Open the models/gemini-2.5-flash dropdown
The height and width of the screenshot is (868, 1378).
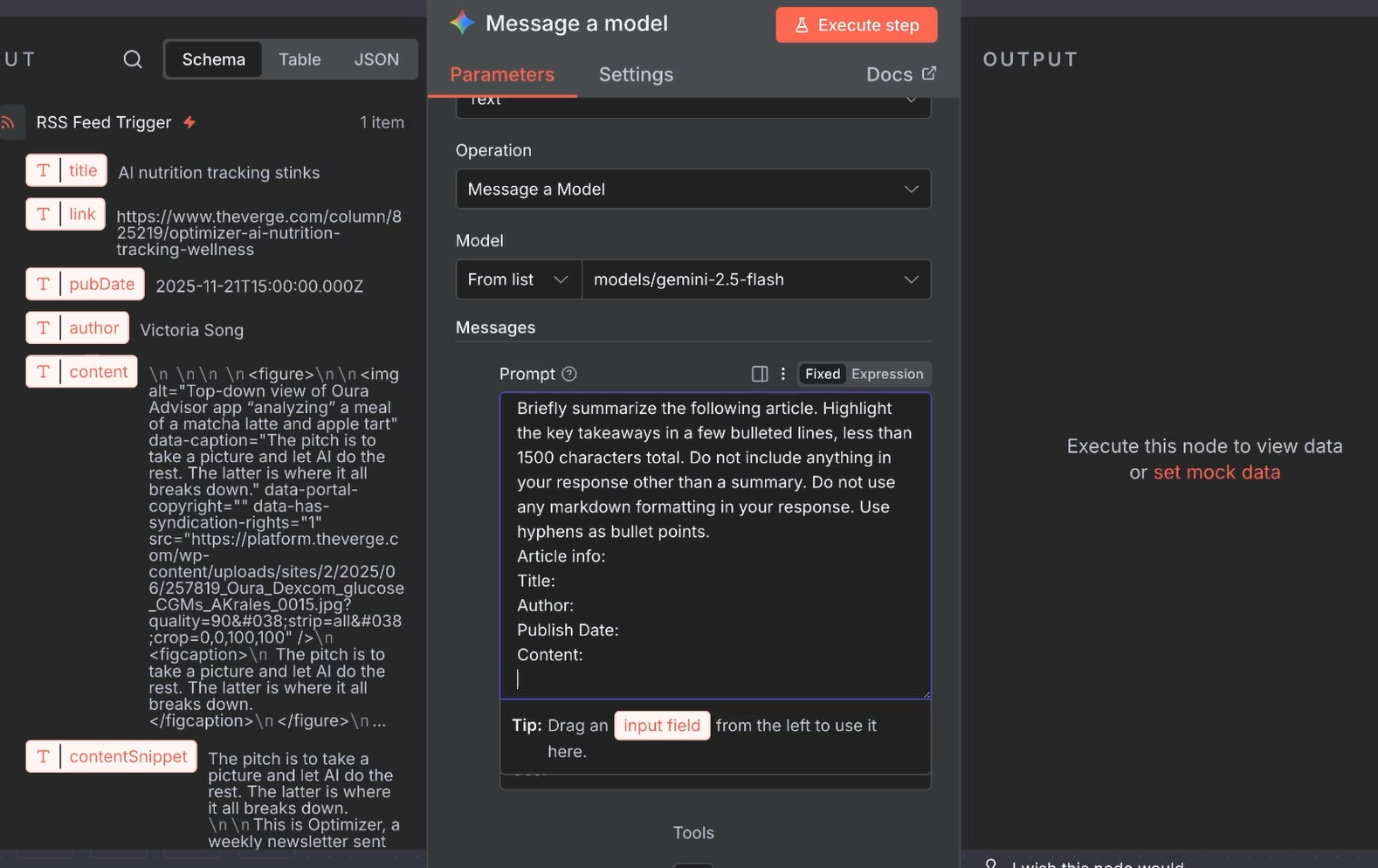756,279
